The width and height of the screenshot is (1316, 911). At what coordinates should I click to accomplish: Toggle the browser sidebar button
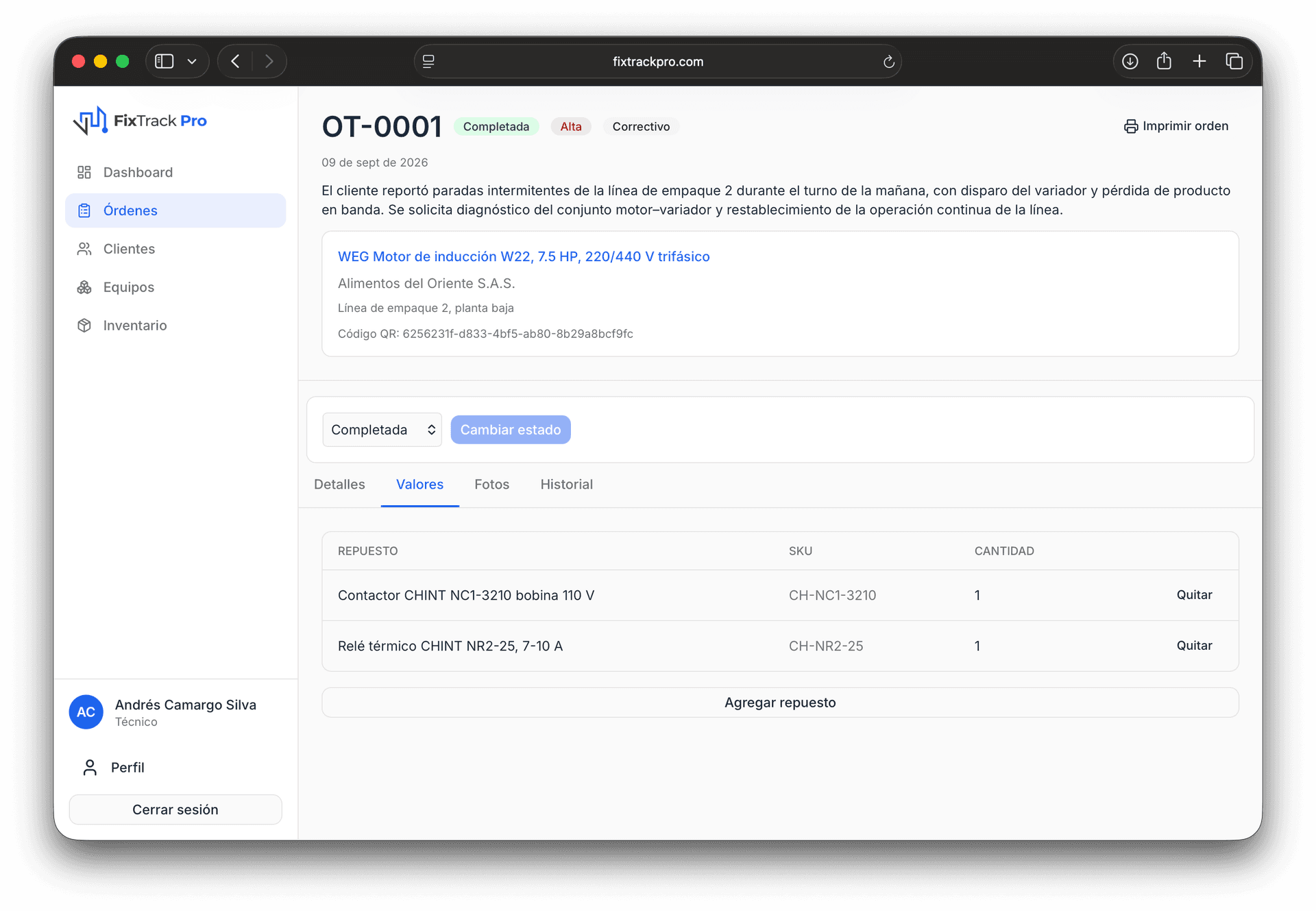pyautogui.click(x=164, y=62)
